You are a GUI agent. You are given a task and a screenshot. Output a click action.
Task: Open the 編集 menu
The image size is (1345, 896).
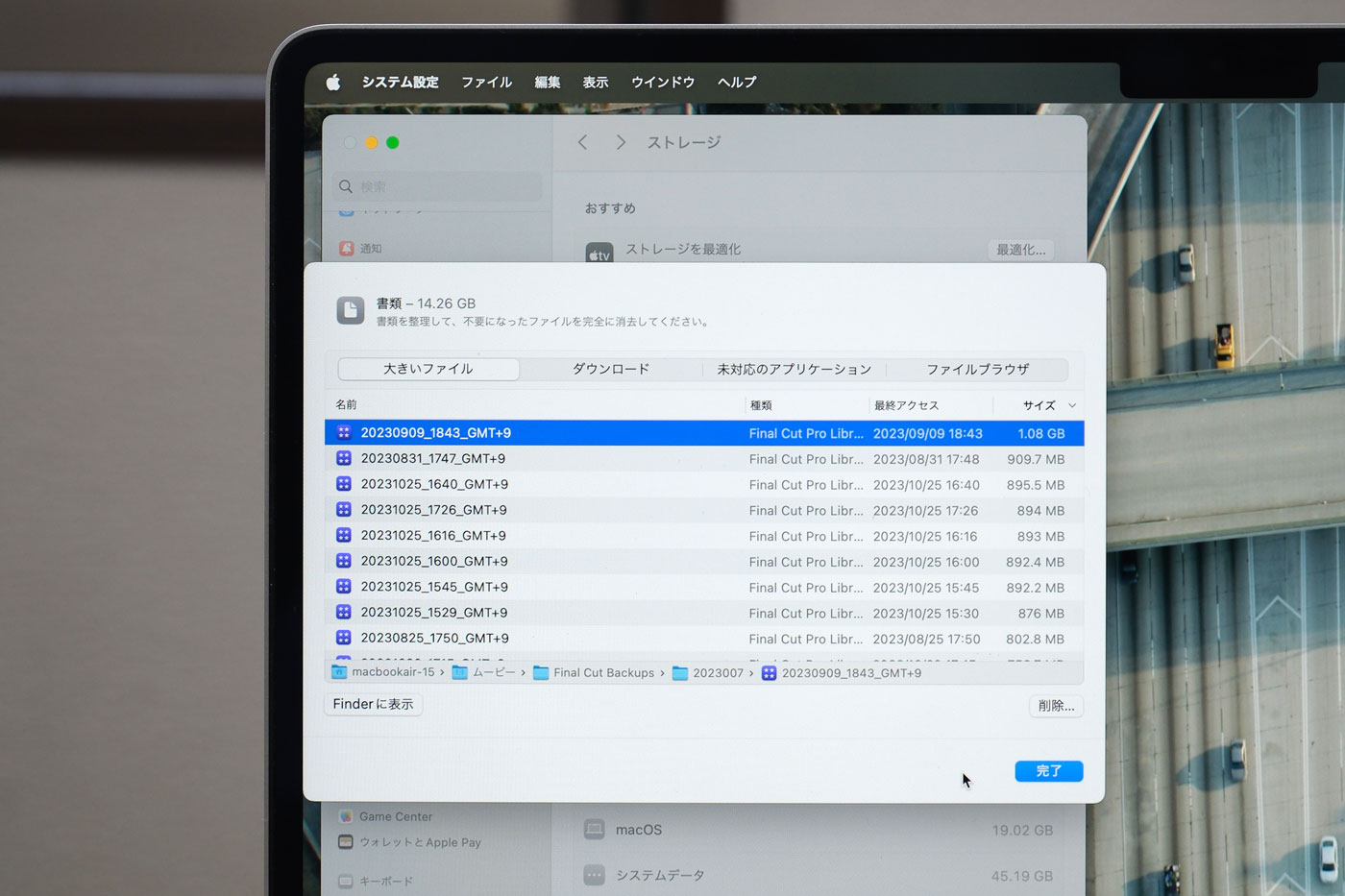(x=548, y=83)
